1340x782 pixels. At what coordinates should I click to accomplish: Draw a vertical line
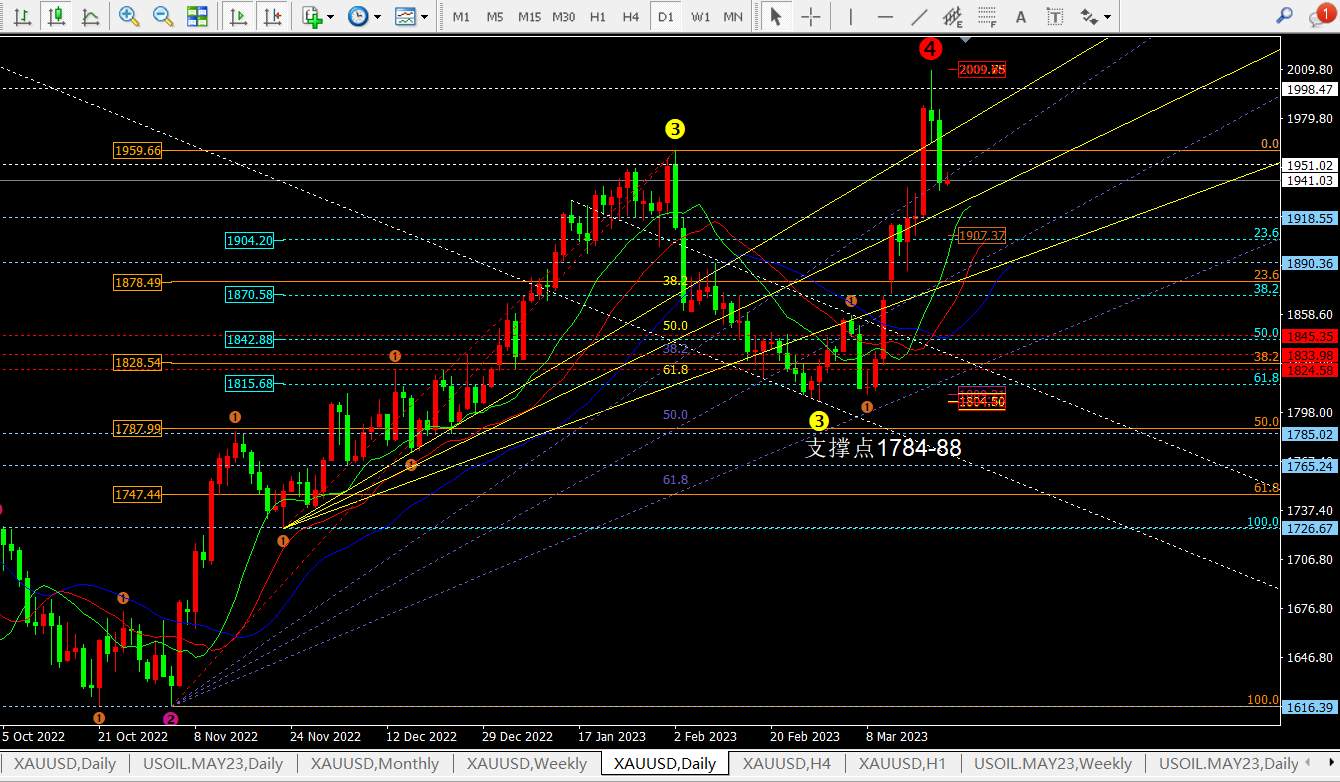(851, 16)
